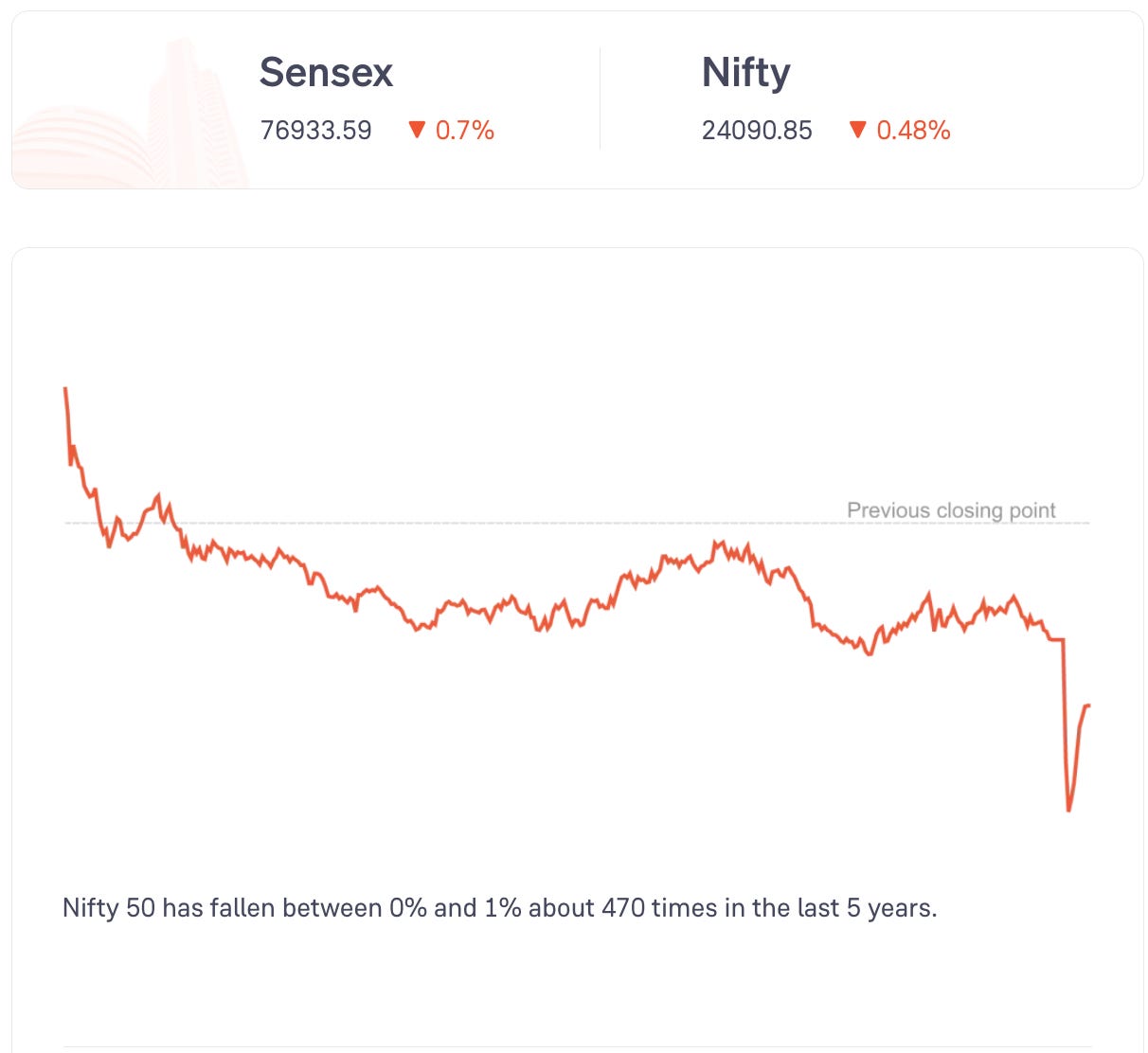Click the Sensex value 76933.59
1148x1053 pixels.
[316, 131]
